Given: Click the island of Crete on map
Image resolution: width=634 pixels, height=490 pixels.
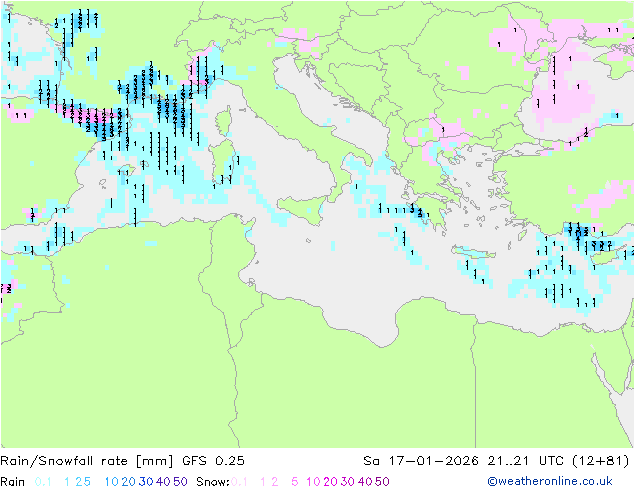Looking at the screenshot, I should 473,253.
